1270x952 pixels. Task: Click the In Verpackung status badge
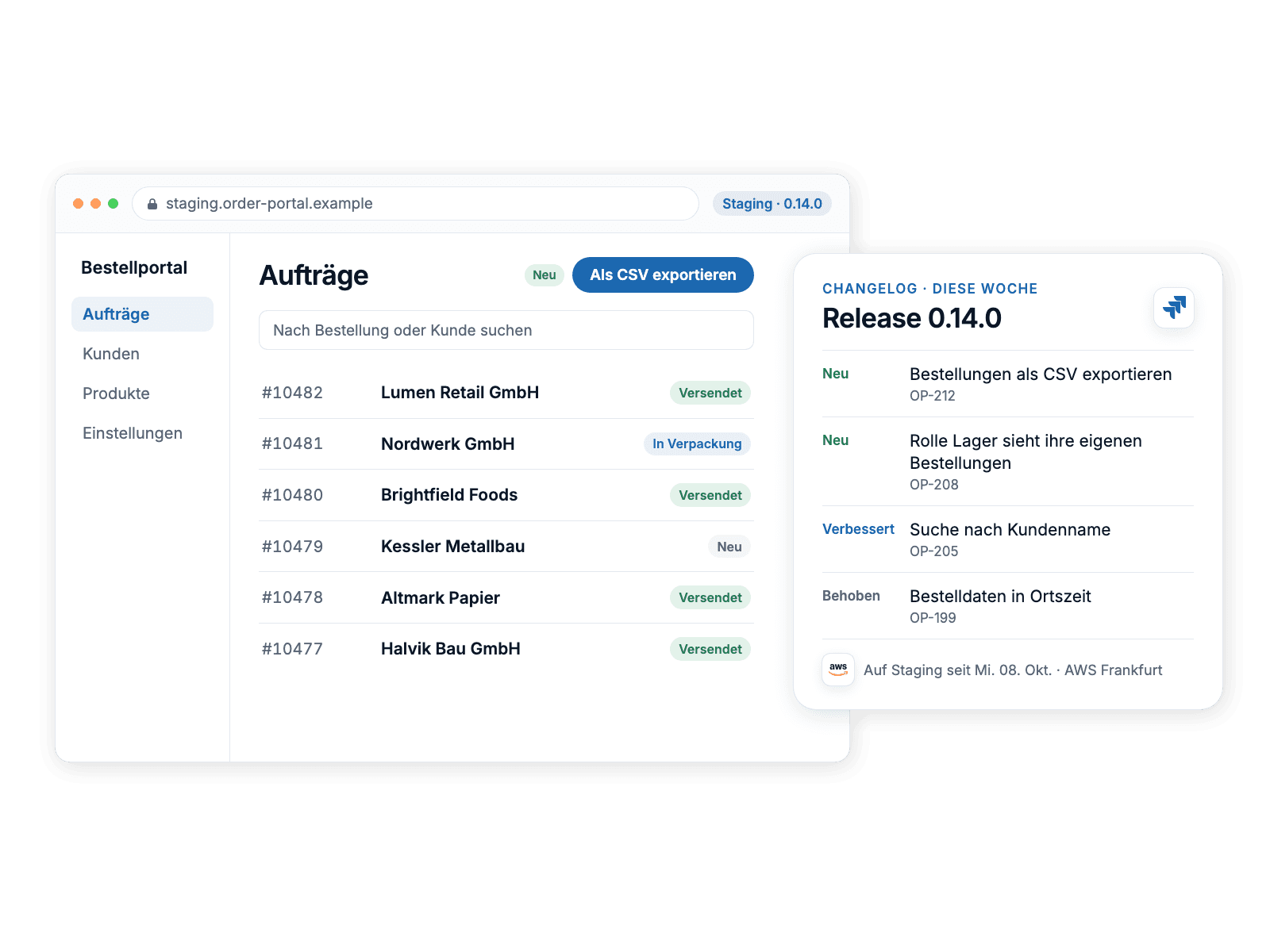[x=697, y=444]
